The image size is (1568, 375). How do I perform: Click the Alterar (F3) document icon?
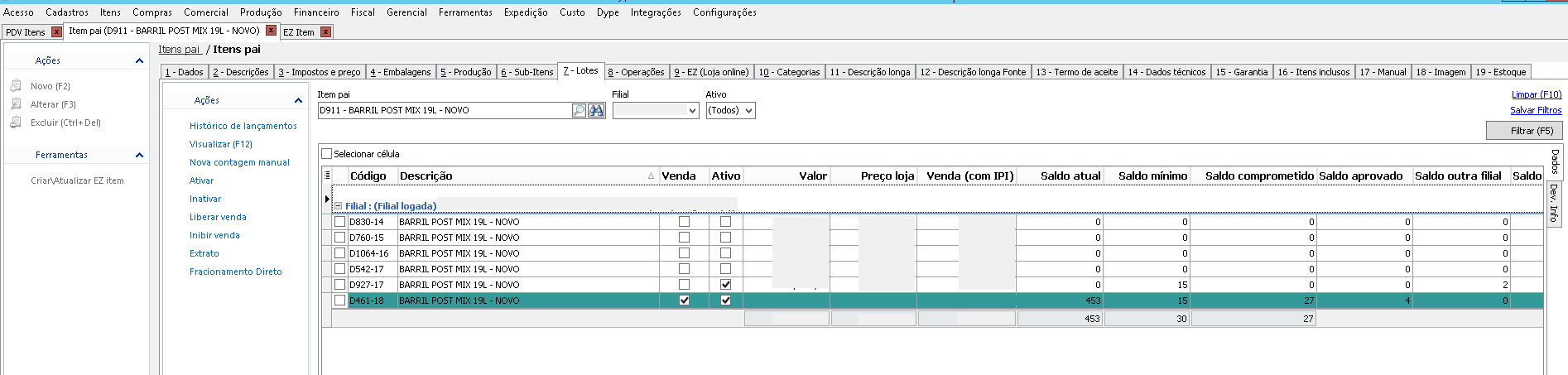[16, 104]
